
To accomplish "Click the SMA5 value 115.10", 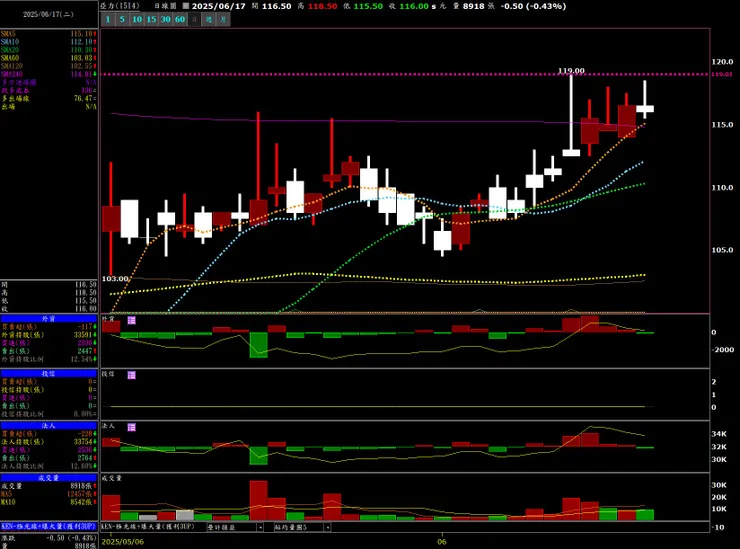I will pyautogui.click(x=82, y=34).
